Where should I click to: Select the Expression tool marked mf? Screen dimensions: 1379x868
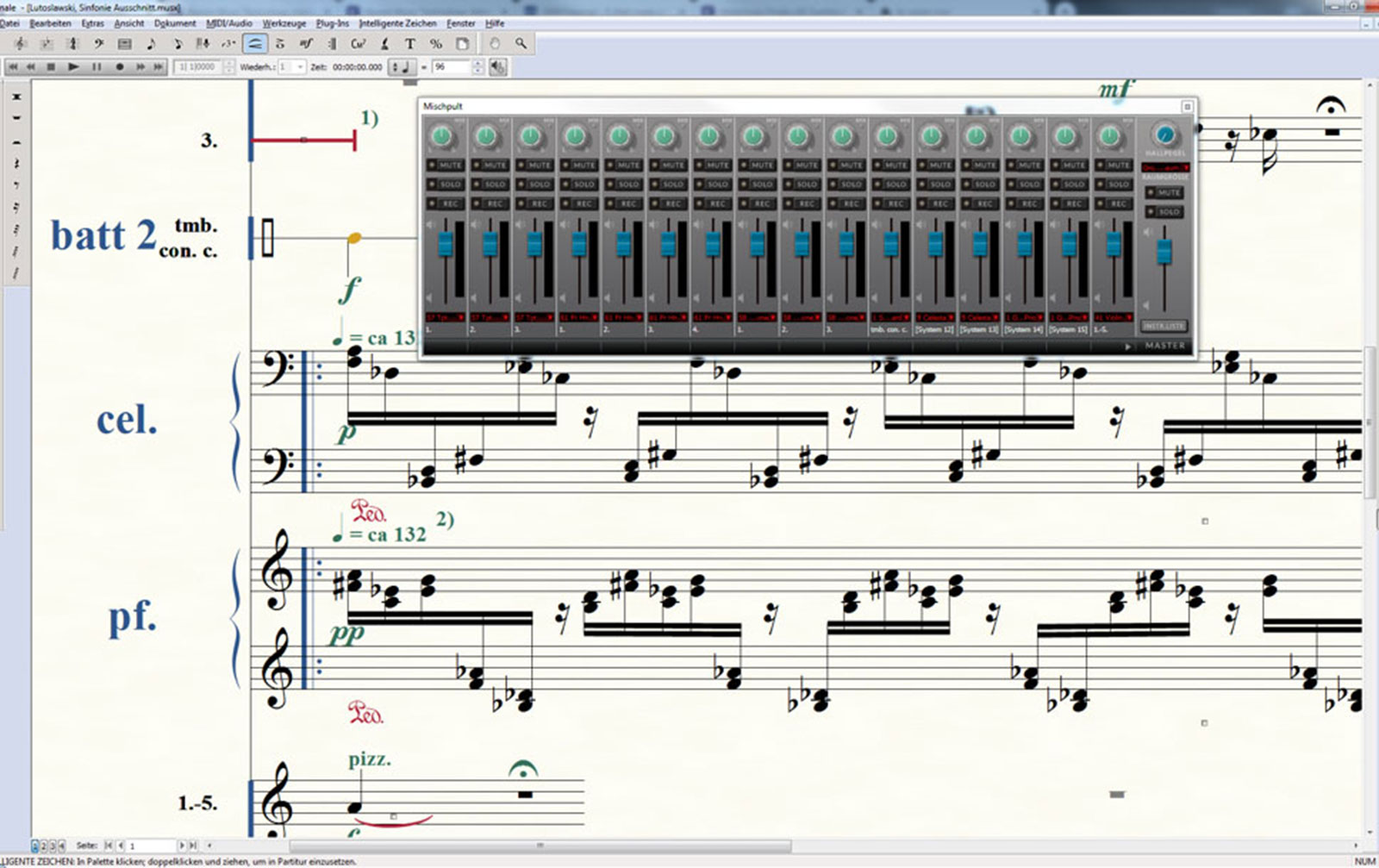306,43
